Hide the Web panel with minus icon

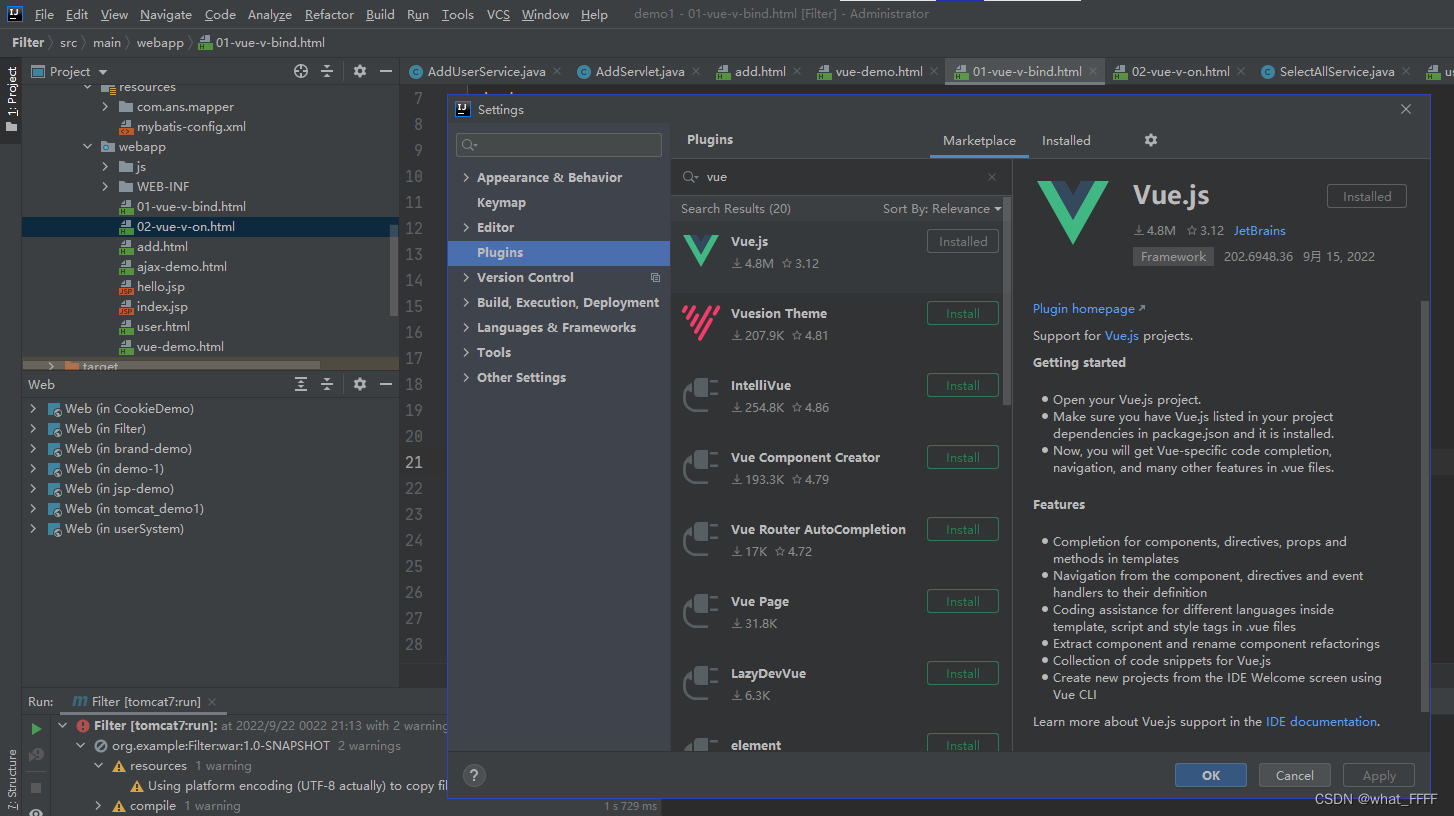click(384, 384)
